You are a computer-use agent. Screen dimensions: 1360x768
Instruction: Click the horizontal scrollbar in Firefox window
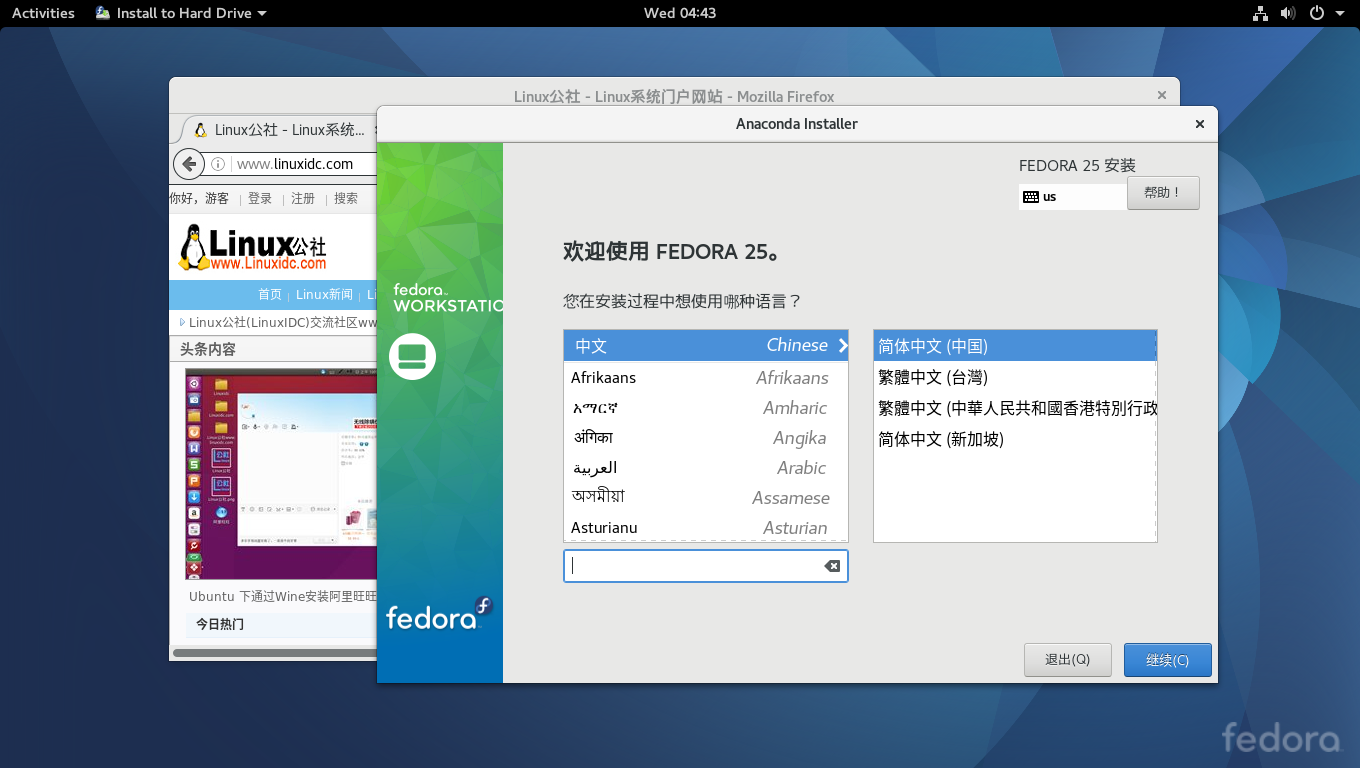click(x=274, y=653)
